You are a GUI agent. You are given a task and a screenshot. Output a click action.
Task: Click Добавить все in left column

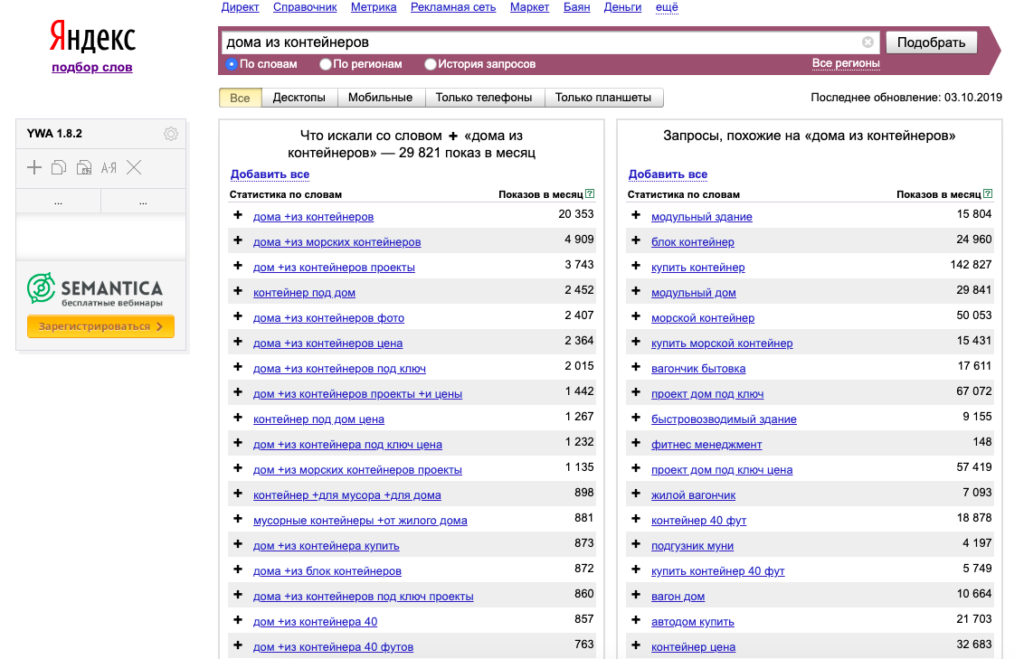pos(270,174)
